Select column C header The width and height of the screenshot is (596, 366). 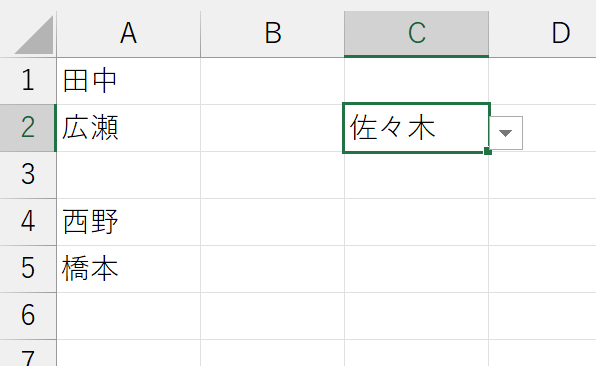click(x=416, y=34)
